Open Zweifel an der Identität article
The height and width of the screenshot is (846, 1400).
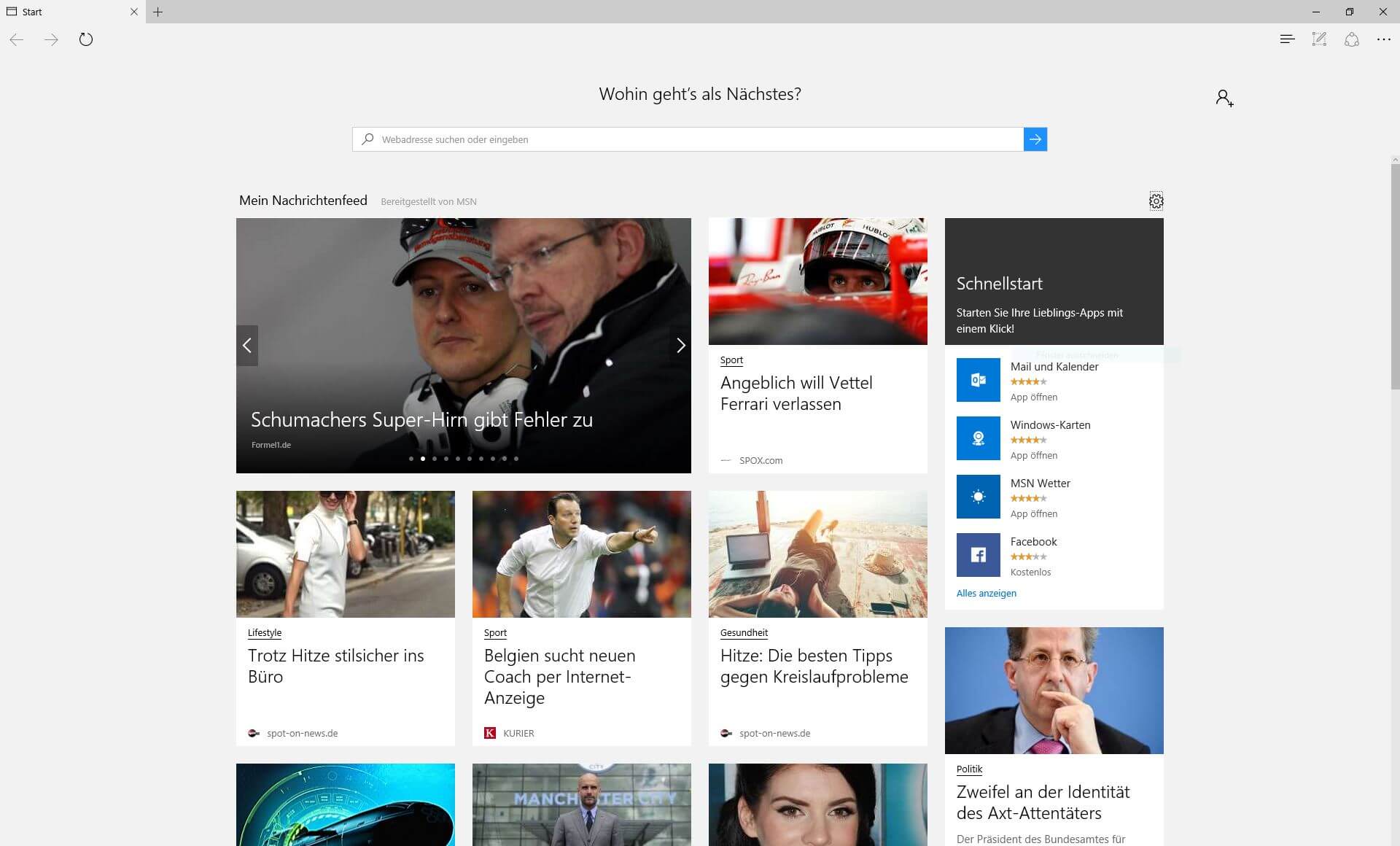point(1043,802)
